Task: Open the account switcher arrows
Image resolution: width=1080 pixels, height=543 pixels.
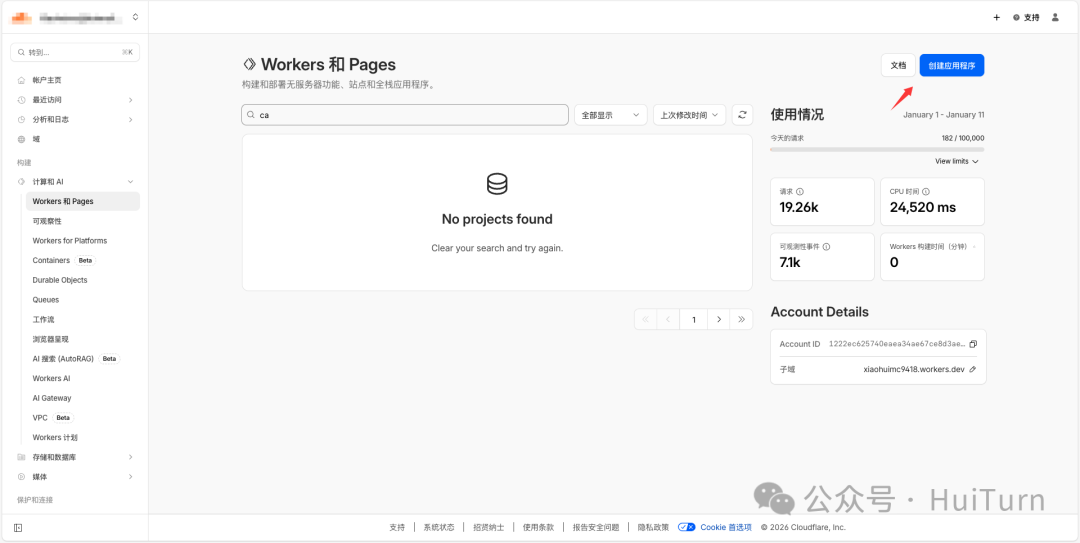Action: coord(135,17)
